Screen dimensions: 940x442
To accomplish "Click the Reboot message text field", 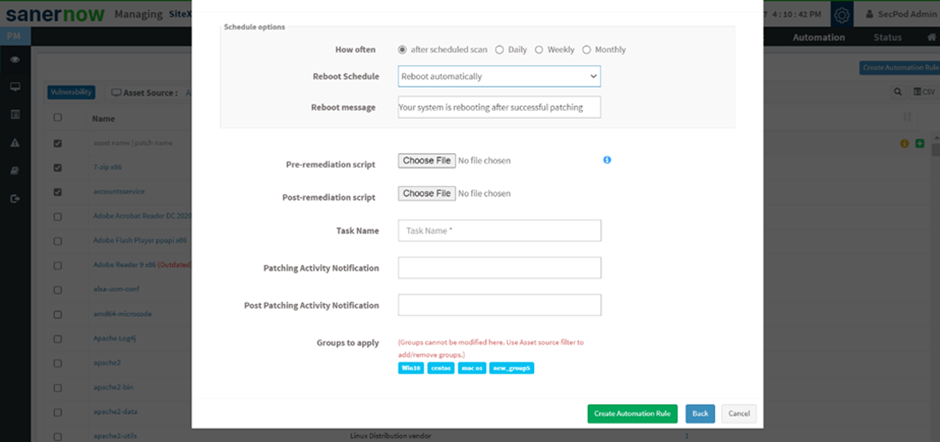I will (499, 107).
